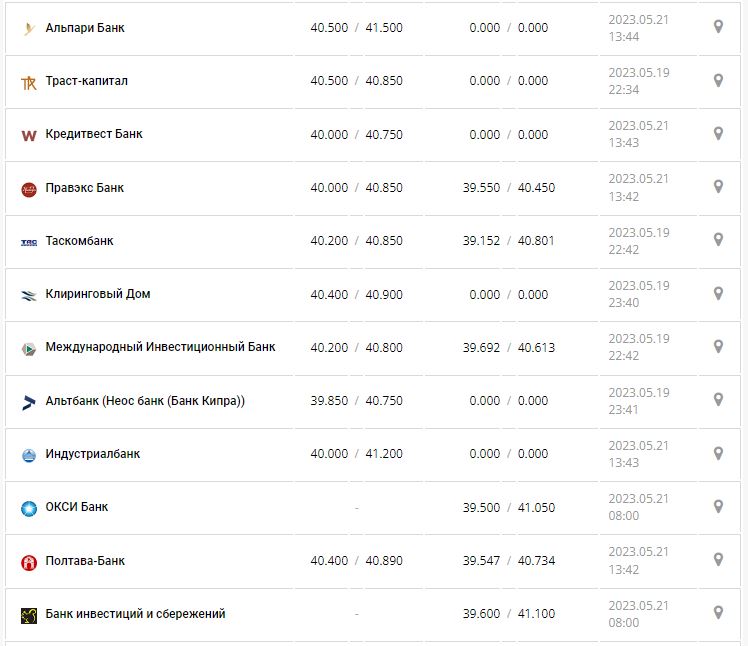Click the Полтава-Банк map marker icon
Screen dimensions: 748x646
pyautogui.click(x=717, y=560)
